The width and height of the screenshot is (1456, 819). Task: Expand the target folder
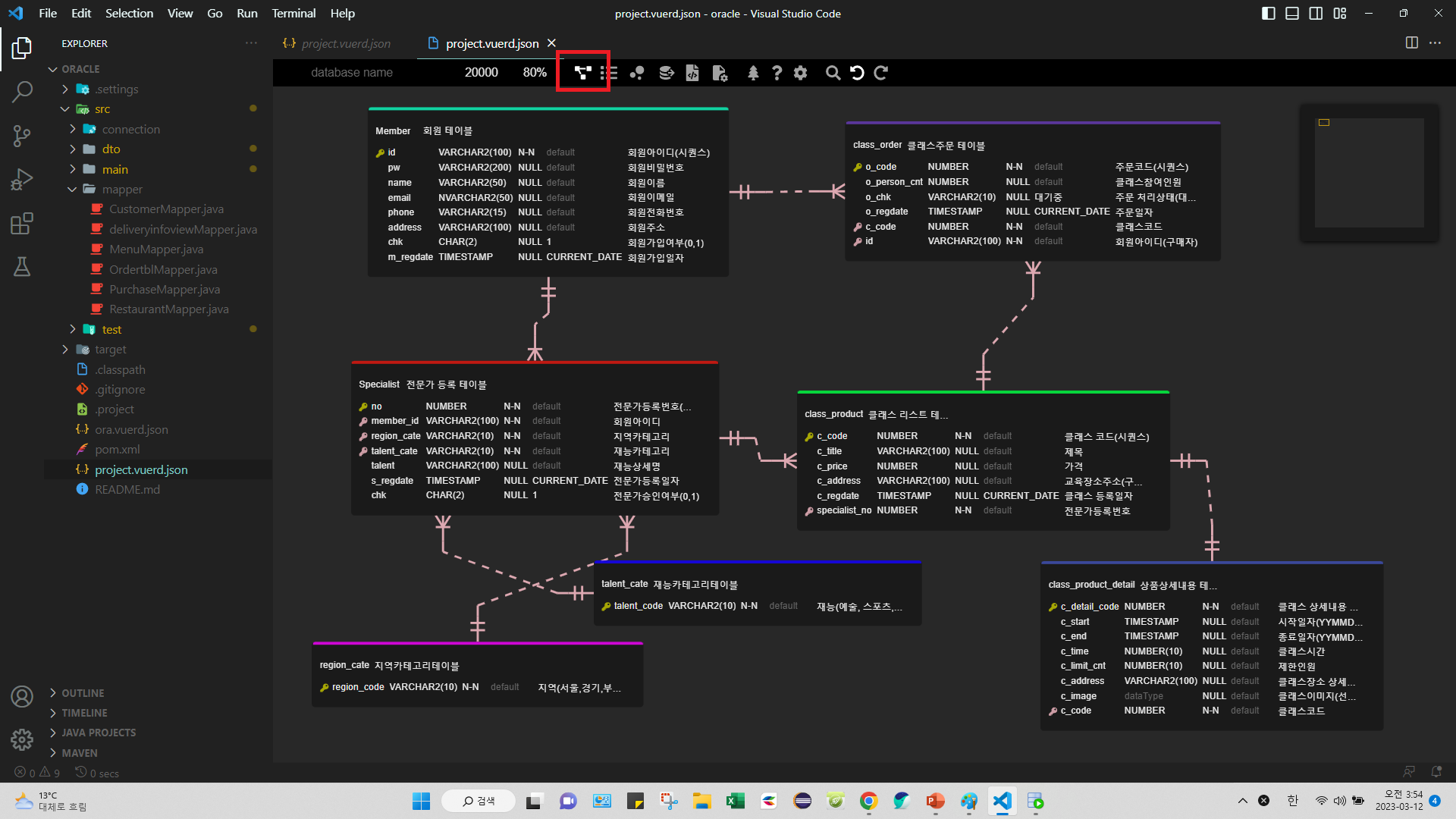coord(65,350)
